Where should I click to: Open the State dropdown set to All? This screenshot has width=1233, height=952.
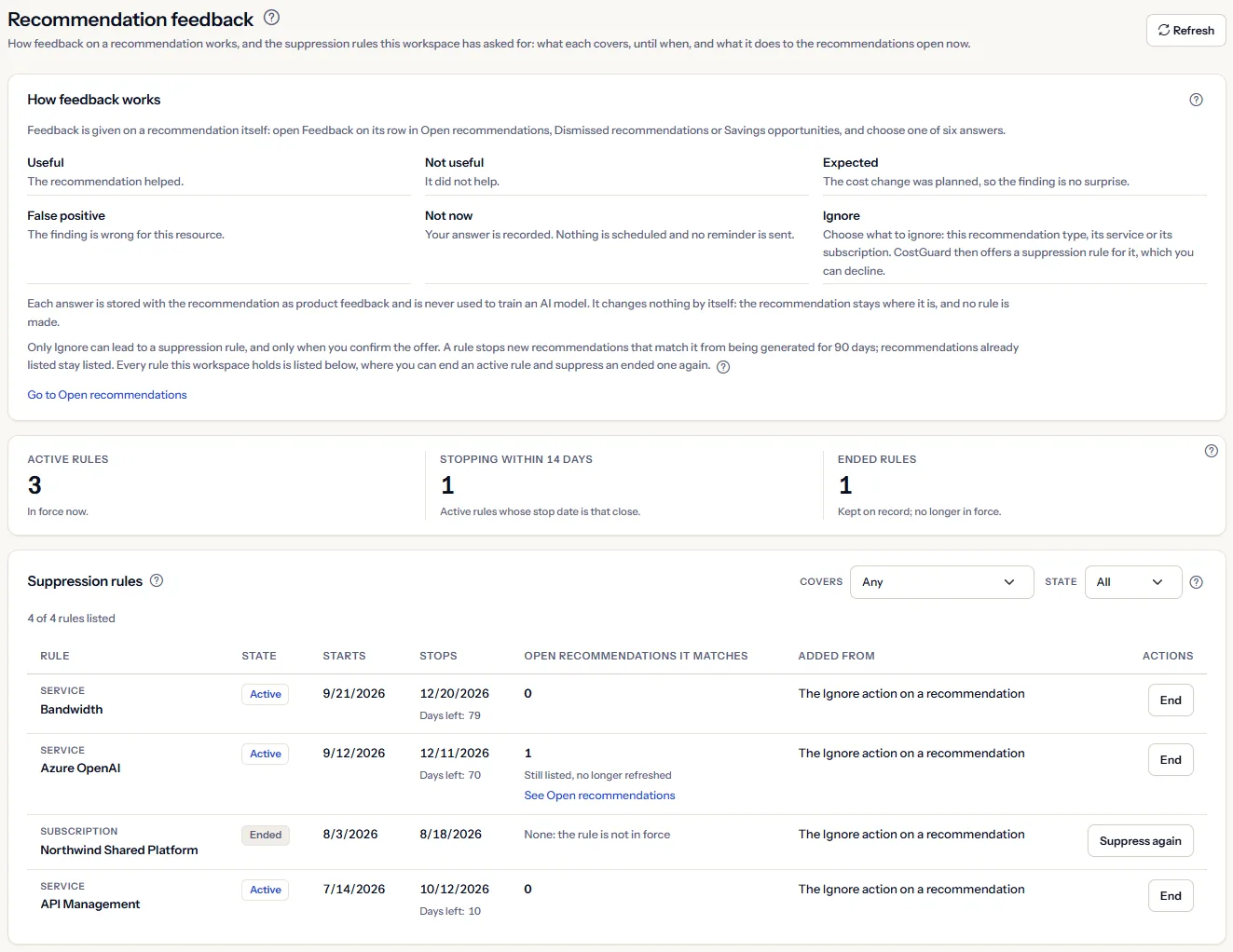pos(1133,582)
